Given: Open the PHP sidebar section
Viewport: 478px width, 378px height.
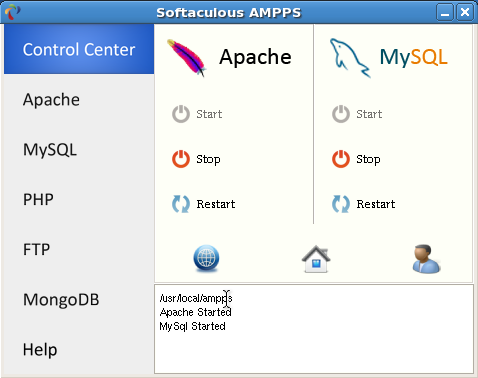Looking at the screenshot, I should pos(79,199).
